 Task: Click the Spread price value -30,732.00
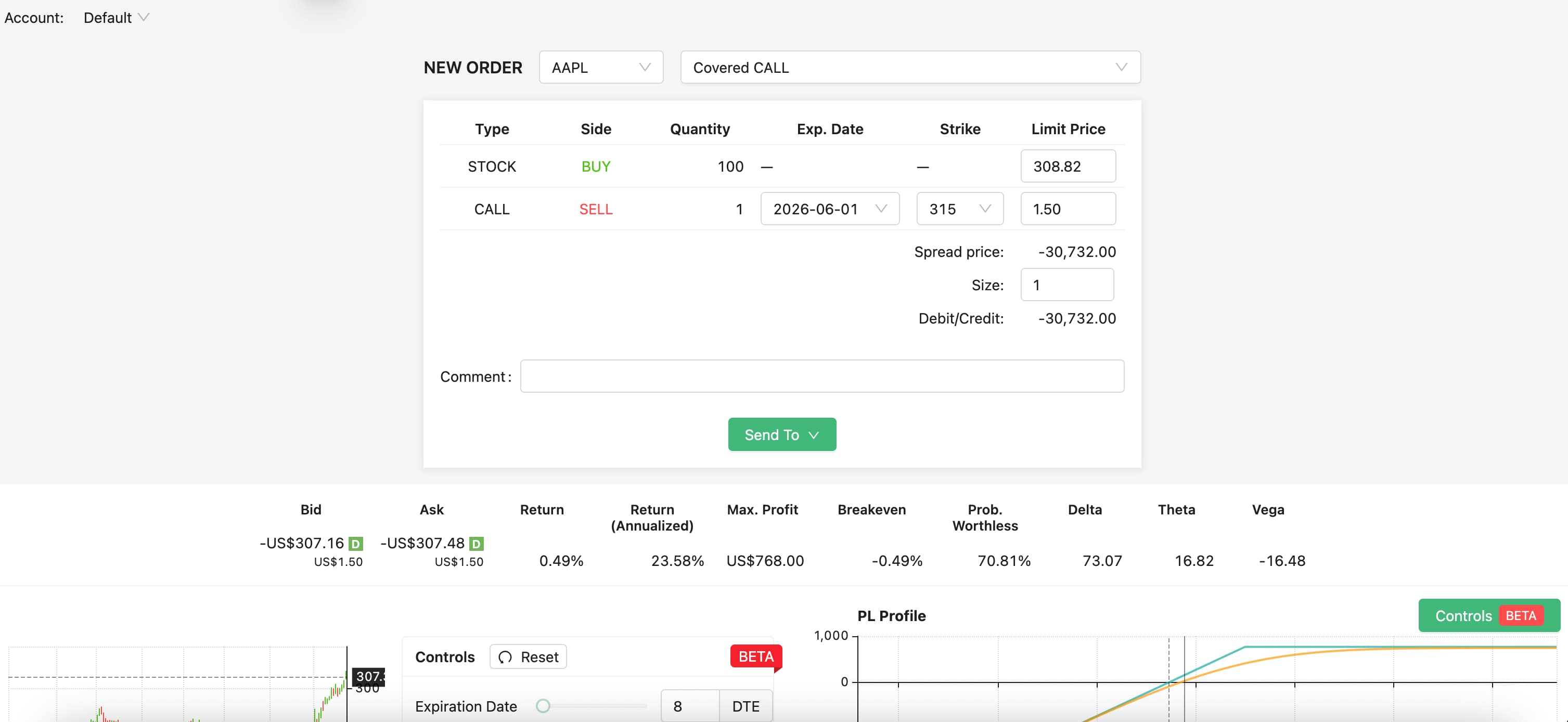[1077, 252]
